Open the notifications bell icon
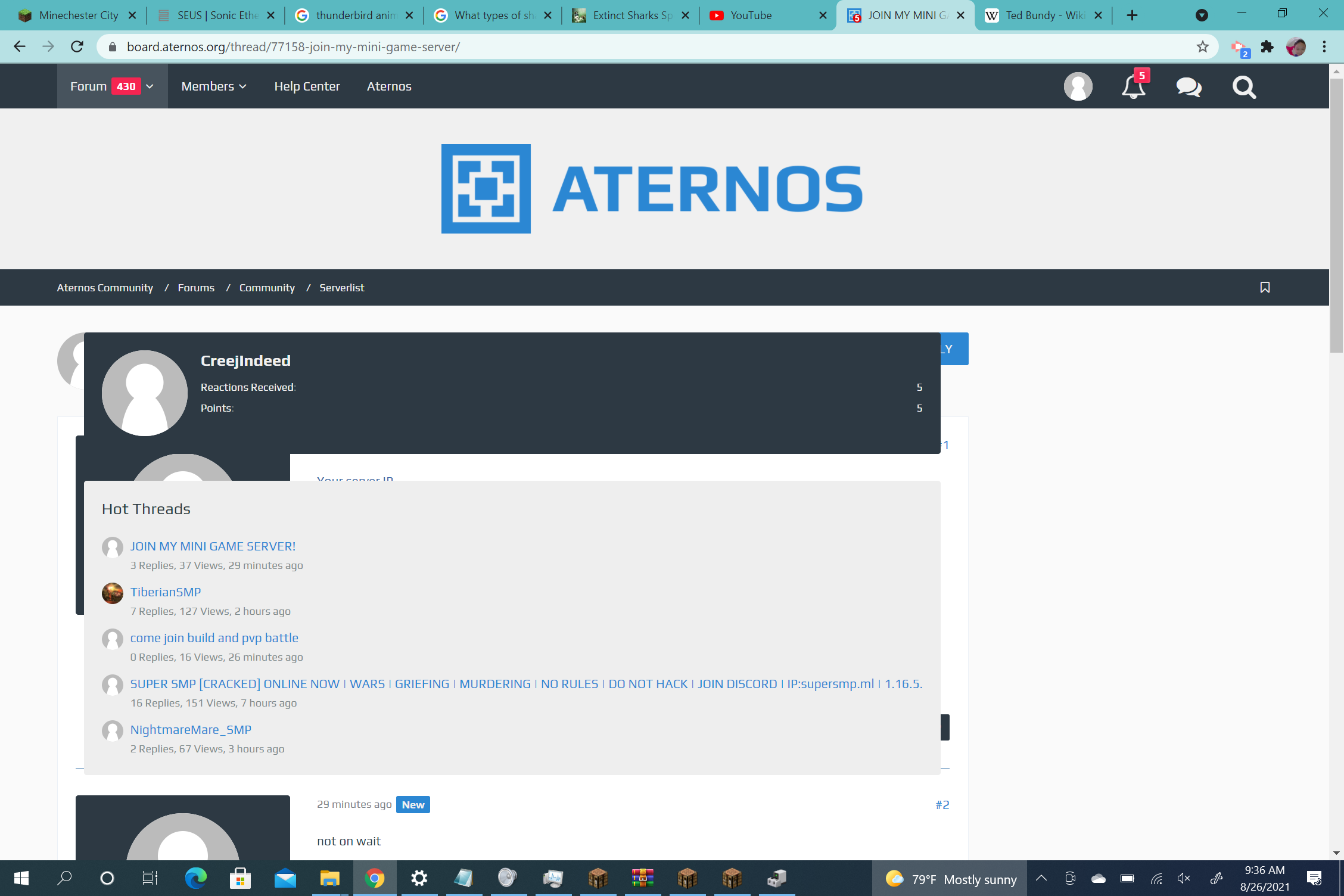 coord(1133,86)
